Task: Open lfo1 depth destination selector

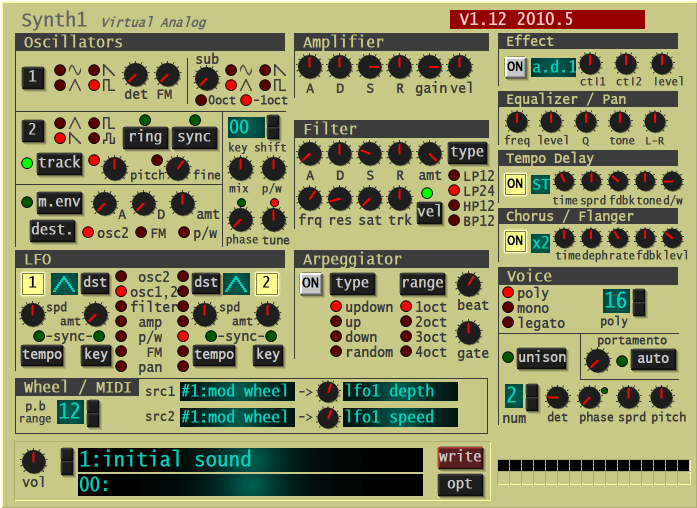Action: click(x=400, y=391)
